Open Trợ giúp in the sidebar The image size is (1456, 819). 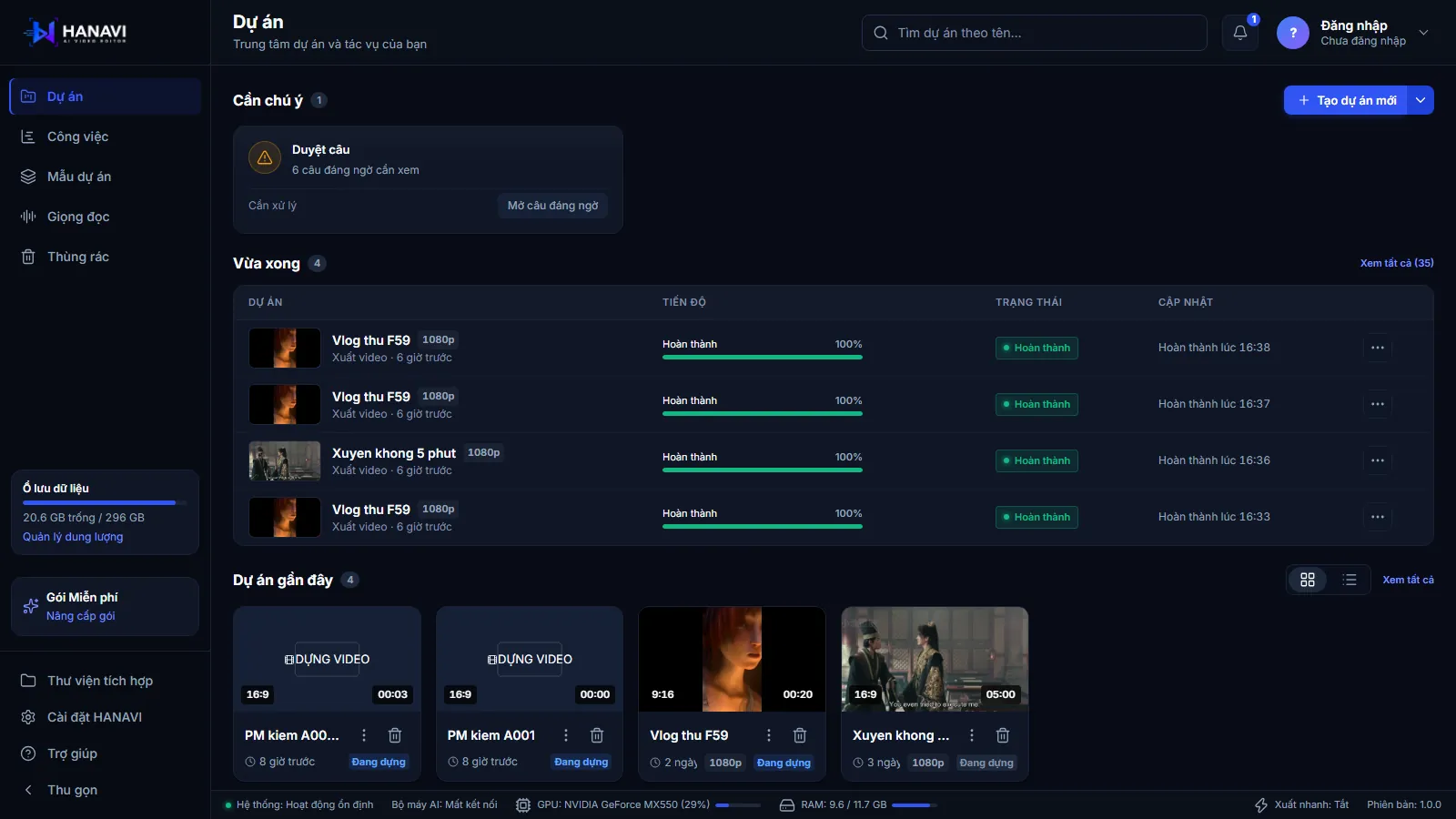coord(106,753)
